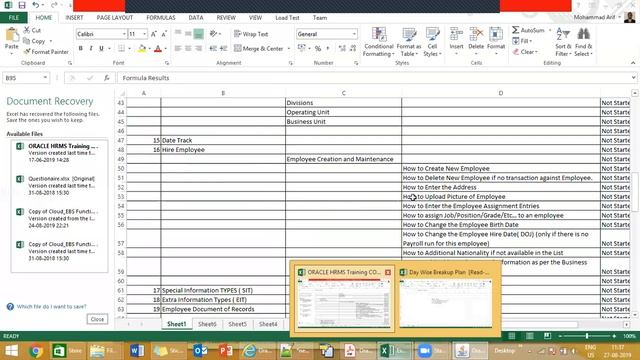The width and height of the screenshot is (640, 360).
Task: Open Find & Select binoculars
Action: (x=583, y=42)
